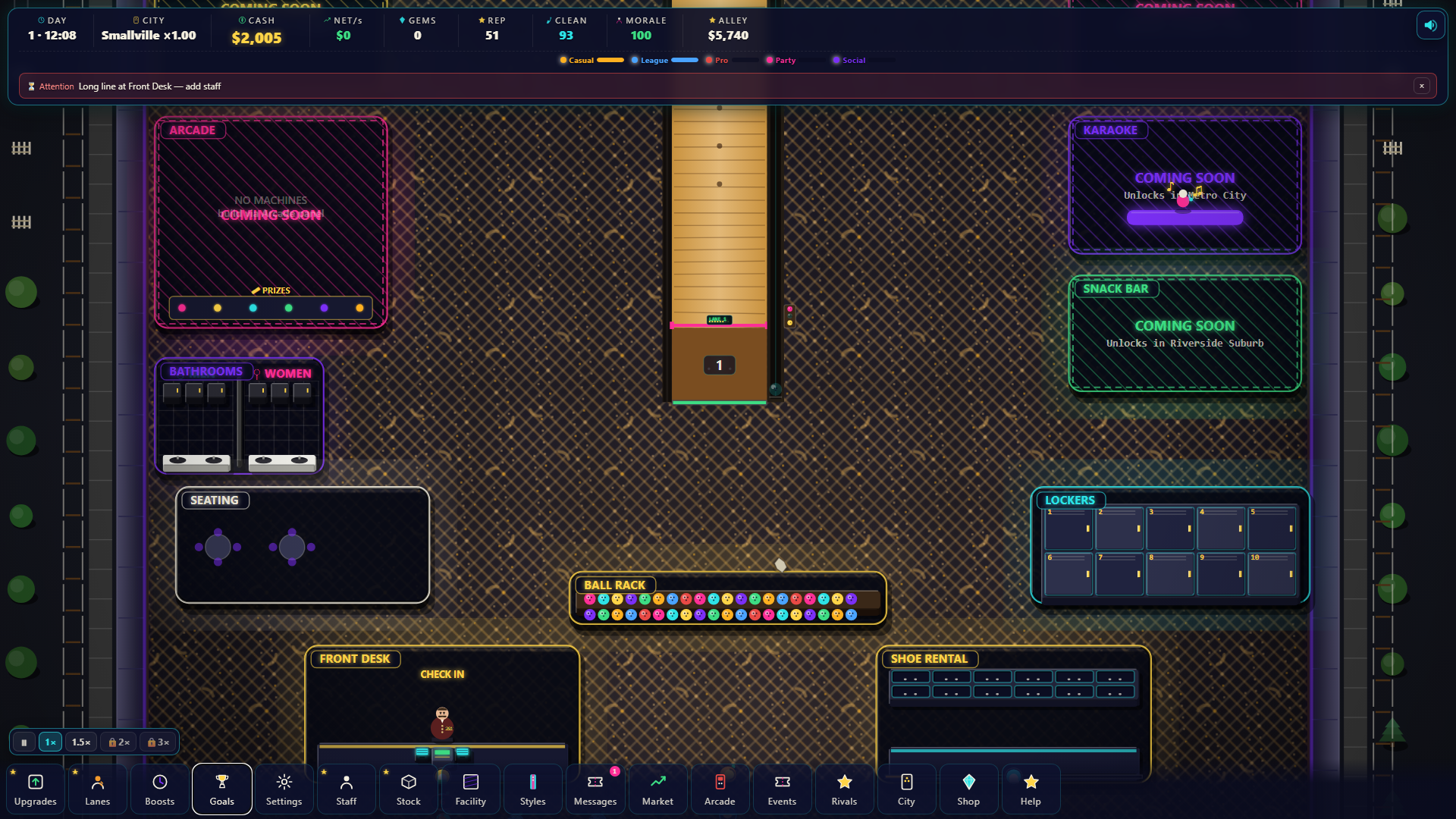This screenshot has width=1456, height=819.
Task: Open the City panel
Action: coord(906,789)
